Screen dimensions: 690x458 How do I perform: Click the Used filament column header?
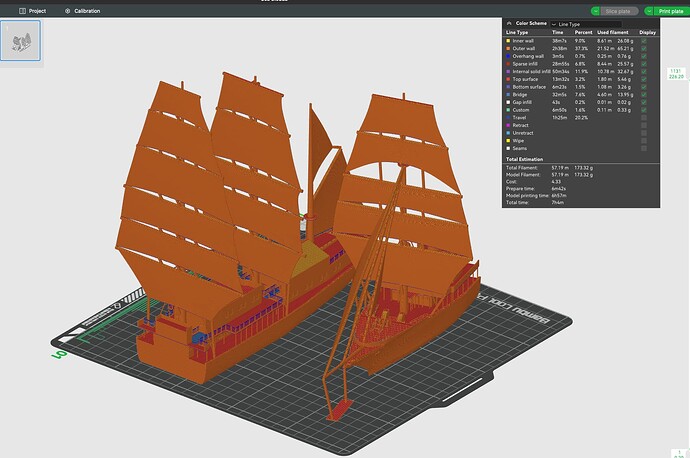click(613, 33)
